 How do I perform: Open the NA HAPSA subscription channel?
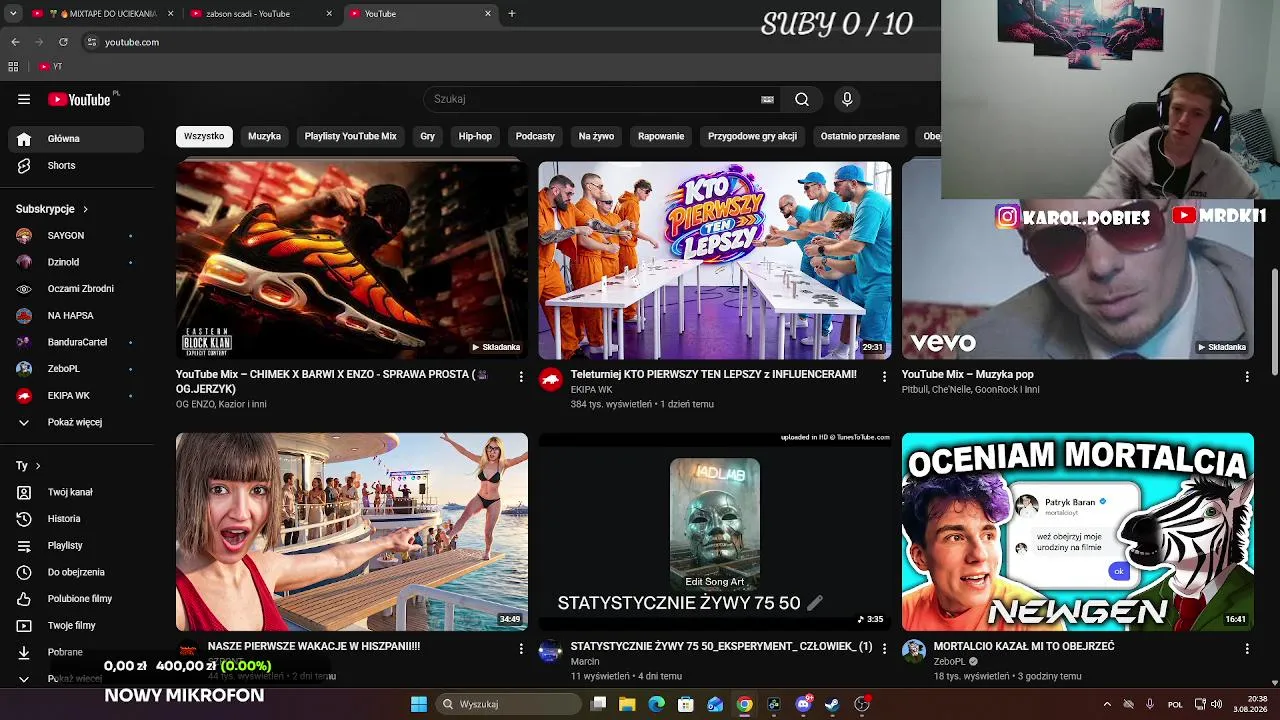point(76,316)
